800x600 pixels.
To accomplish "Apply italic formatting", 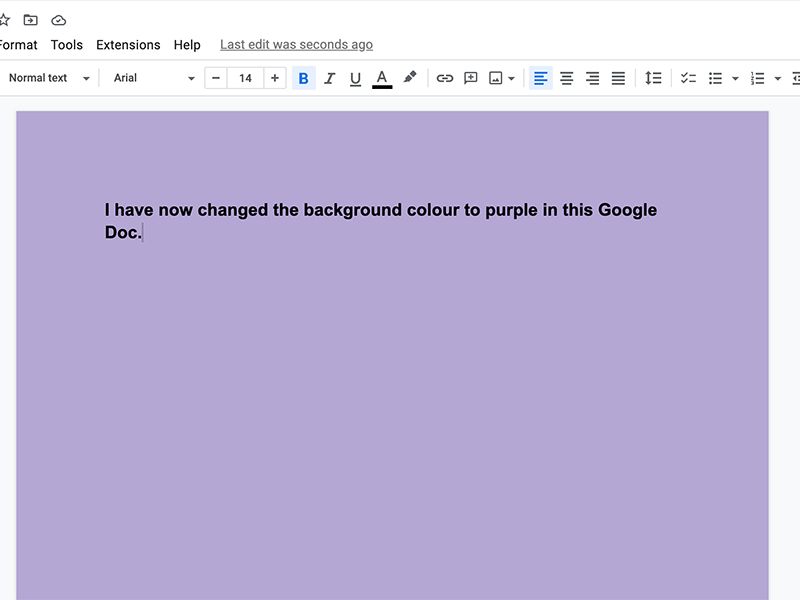I will [x=329, y=78].
